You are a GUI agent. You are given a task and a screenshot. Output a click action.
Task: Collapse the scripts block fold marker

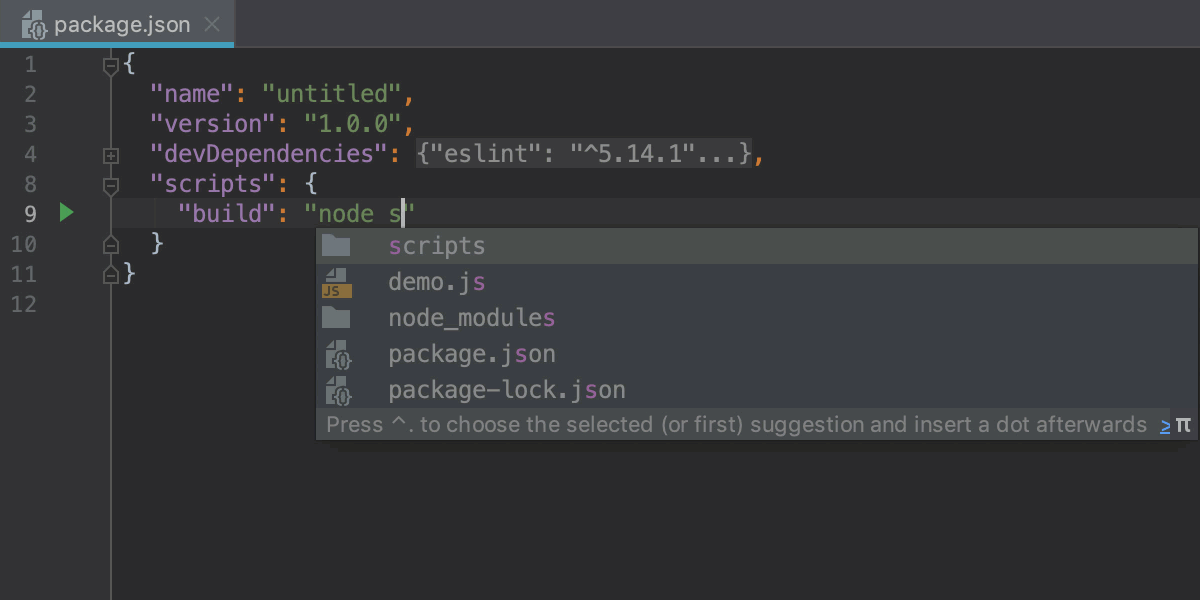(x=110, y=183)
